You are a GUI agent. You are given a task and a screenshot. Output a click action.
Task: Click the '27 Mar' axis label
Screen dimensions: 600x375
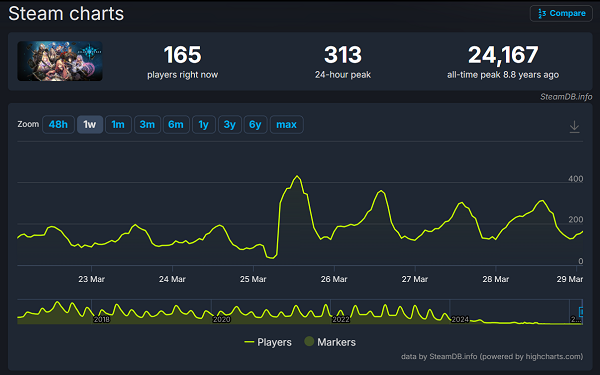415,279
